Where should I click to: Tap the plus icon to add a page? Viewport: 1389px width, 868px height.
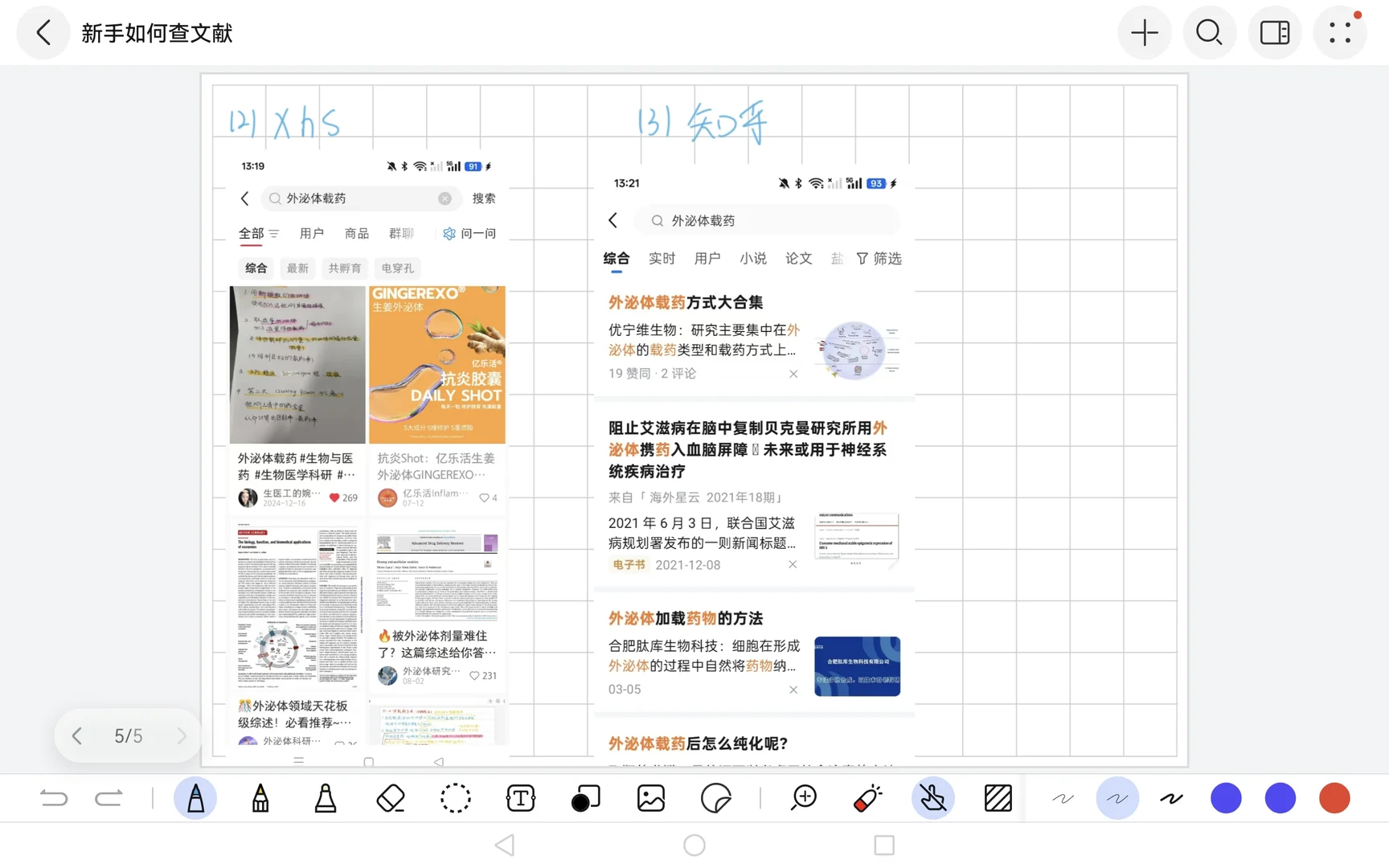coord(1144,33)
